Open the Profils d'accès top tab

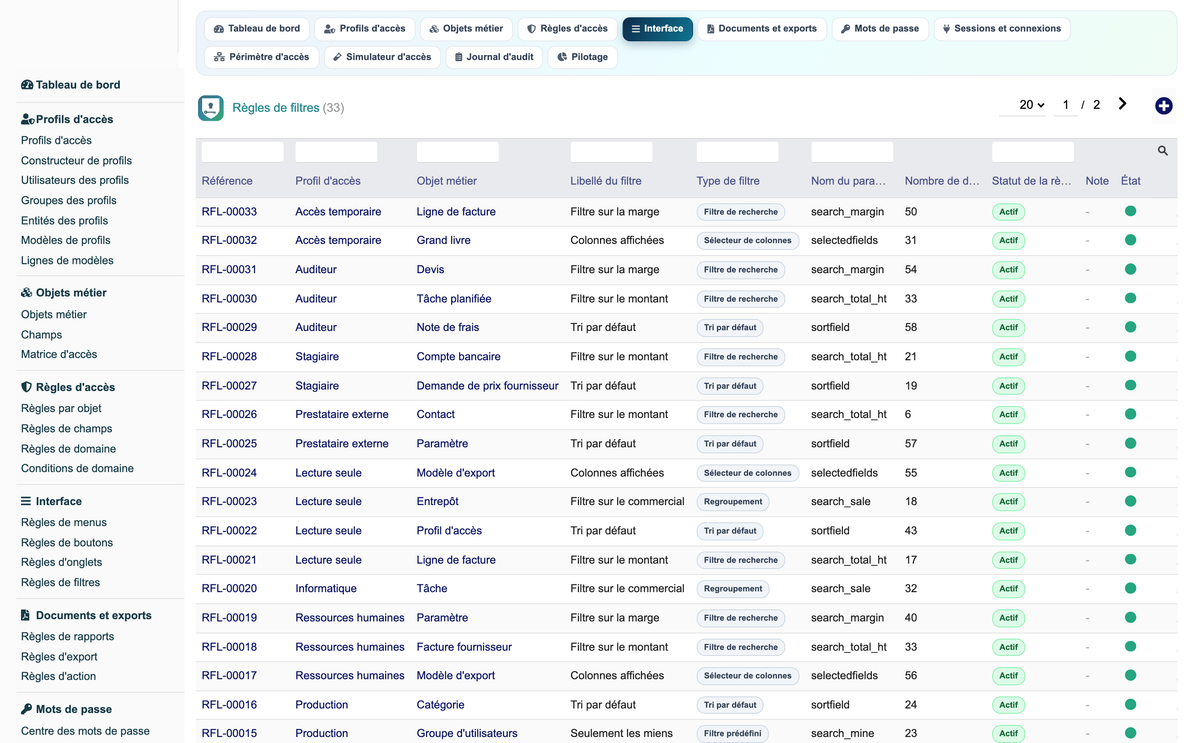364,29
